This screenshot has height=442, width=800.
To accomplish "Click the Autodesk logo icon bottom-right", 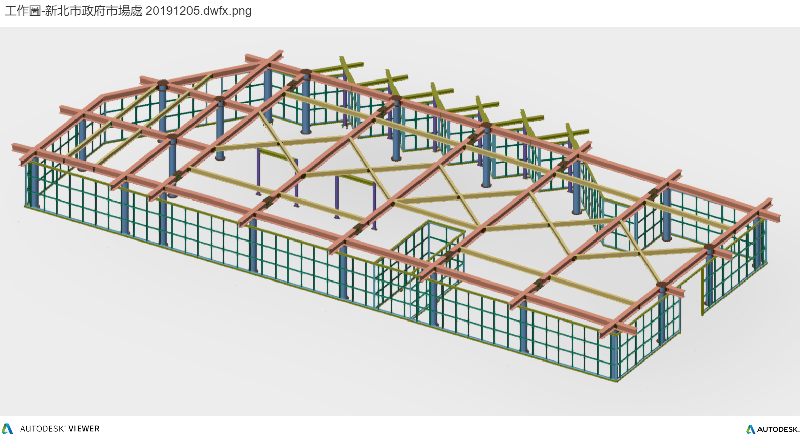I will coord(745,429).
